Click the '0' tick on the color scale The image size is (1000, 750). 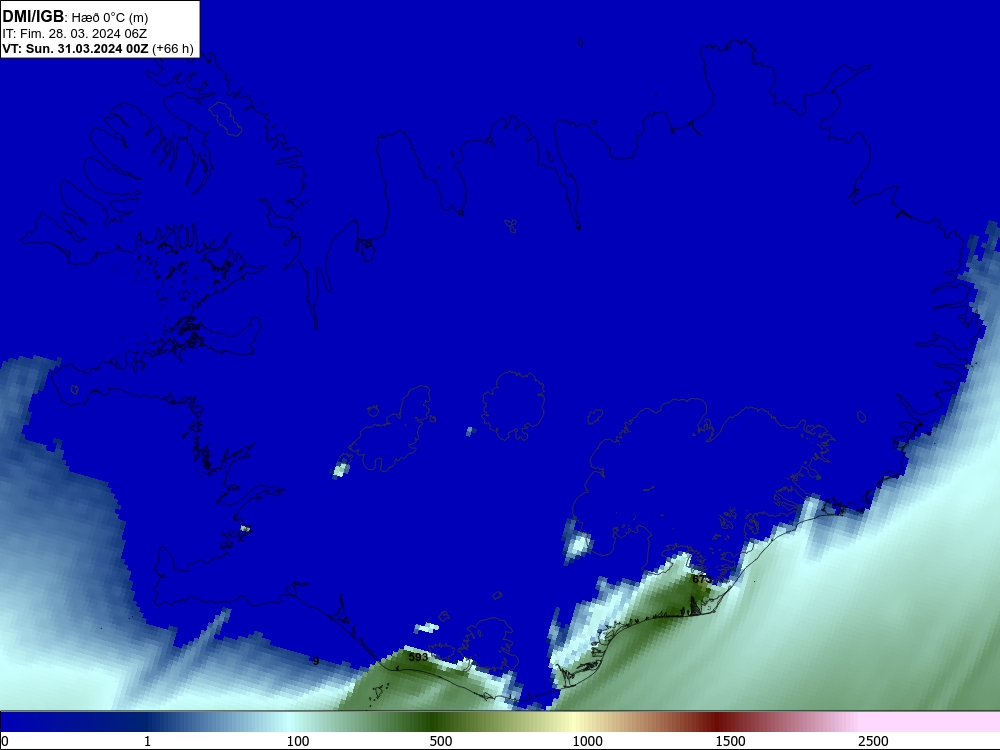click(x=5, y=741)
